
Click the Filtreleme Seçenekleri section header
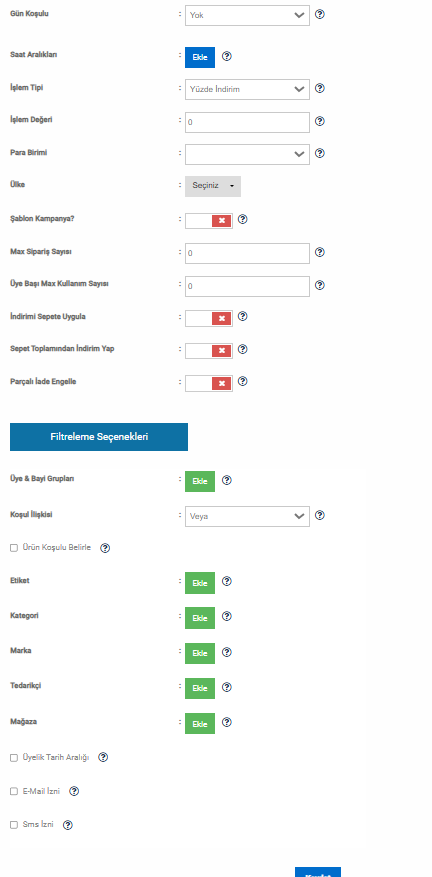99,437
